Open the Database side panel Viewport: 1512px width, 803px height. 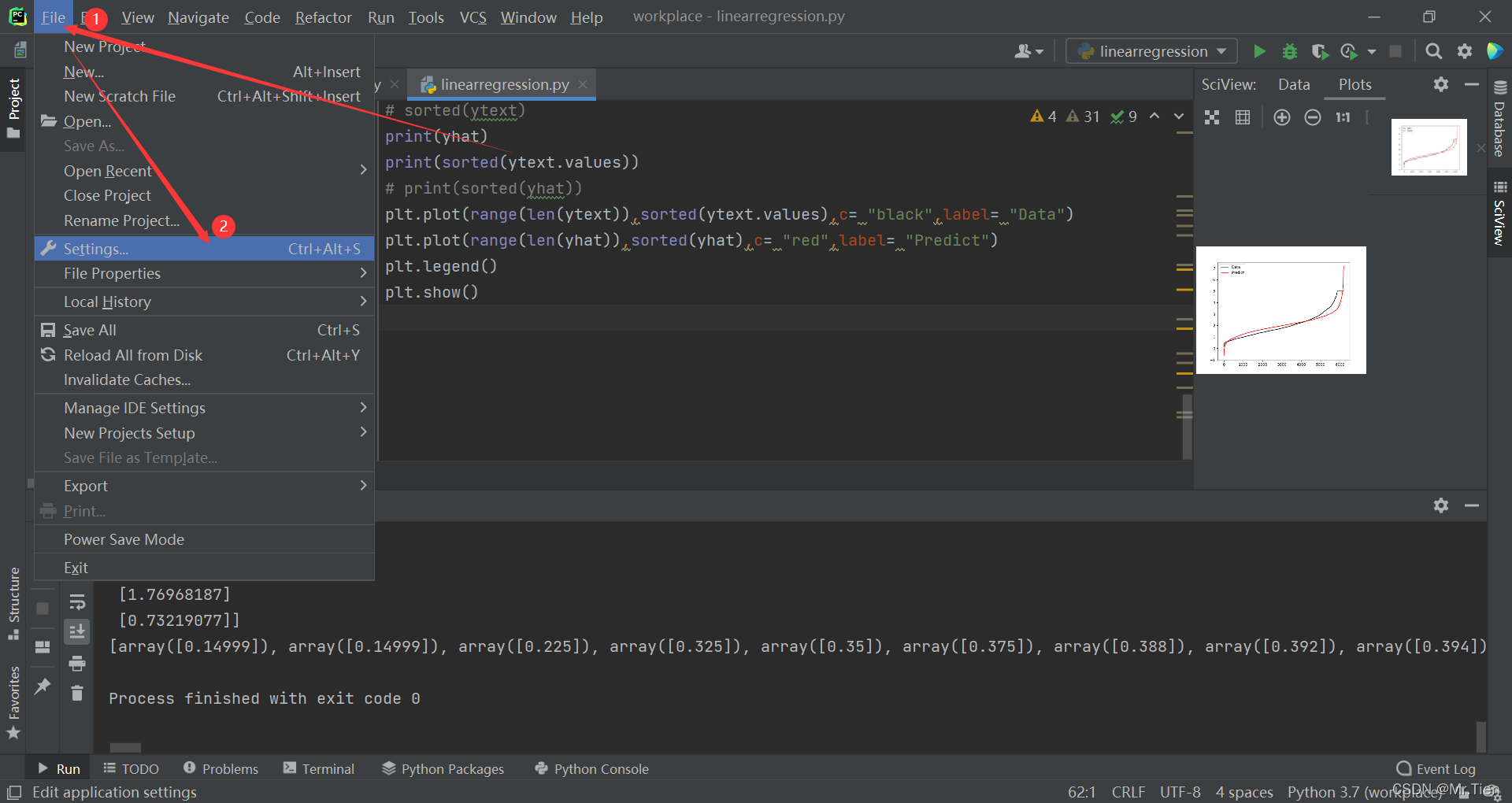pos(1499,118)
